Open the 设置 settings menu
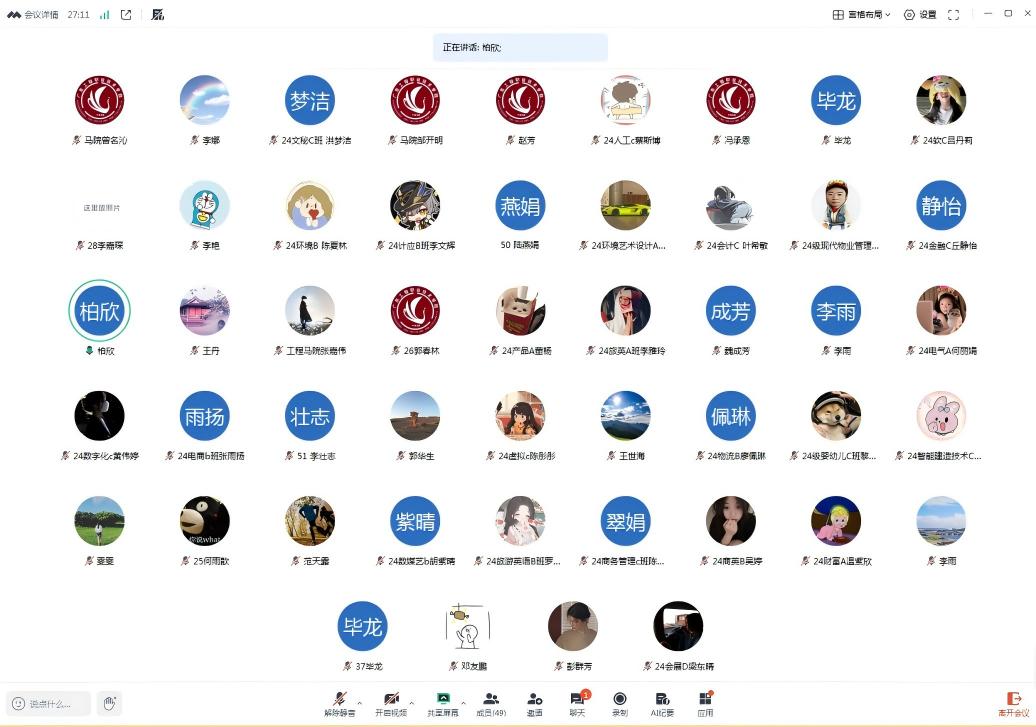This screenshot has width=1036, height=727. pos(920,15)
